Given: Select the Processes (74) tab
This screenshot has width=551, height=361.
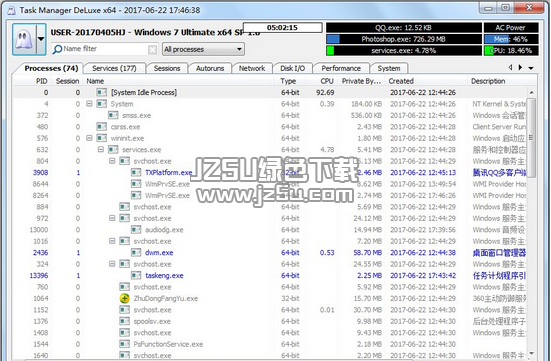Looking at the screenshot, I should 51,68.
